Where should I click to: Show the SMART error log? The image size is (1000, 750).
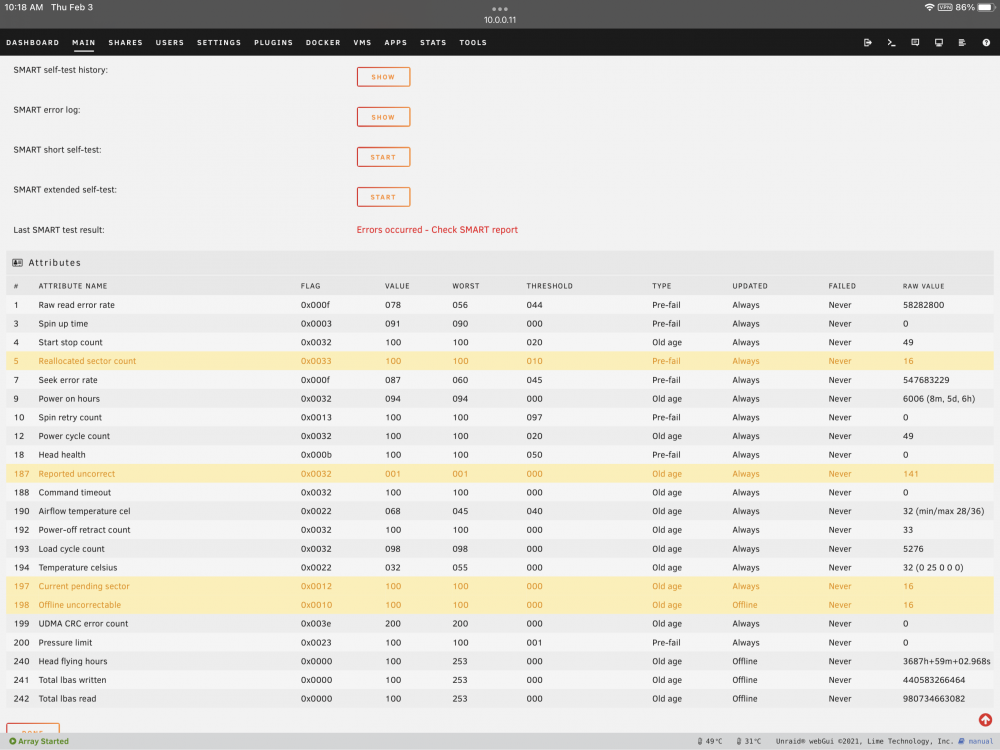[x=383, y=117]
